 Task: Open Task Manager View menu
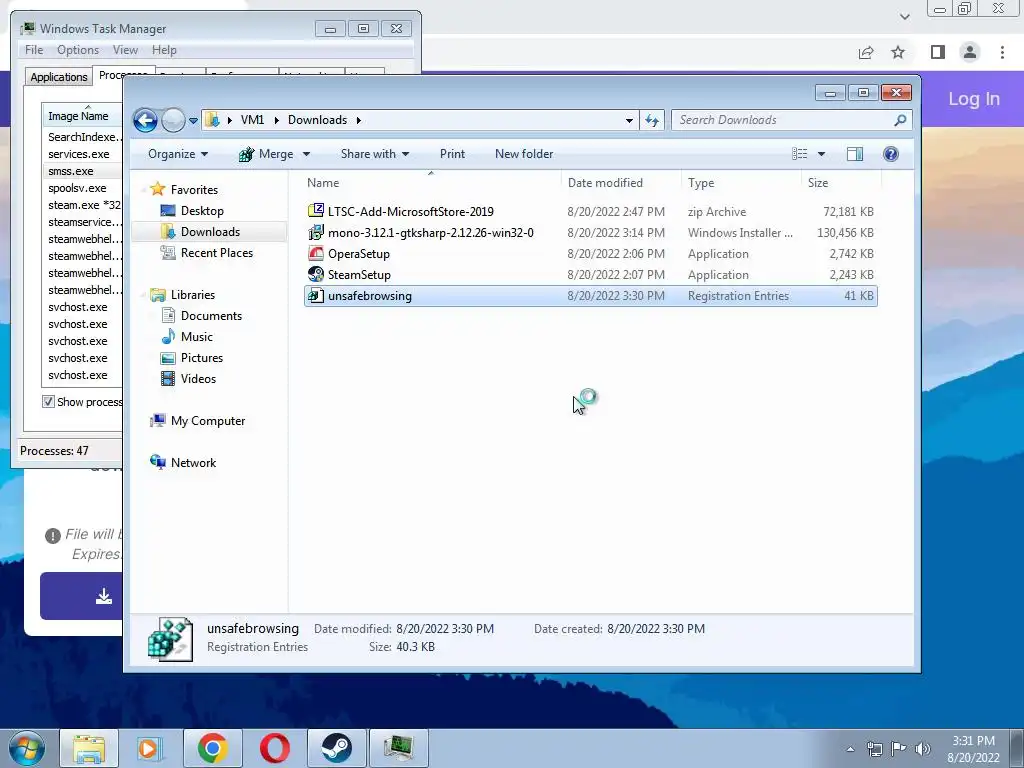(125, 50)
